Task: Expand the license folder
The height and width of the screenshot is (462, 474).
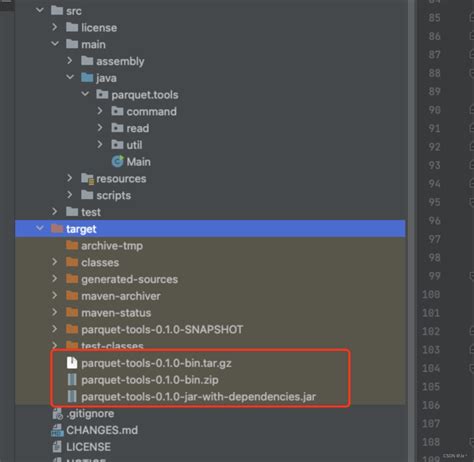Action: (x=55, y=27)
